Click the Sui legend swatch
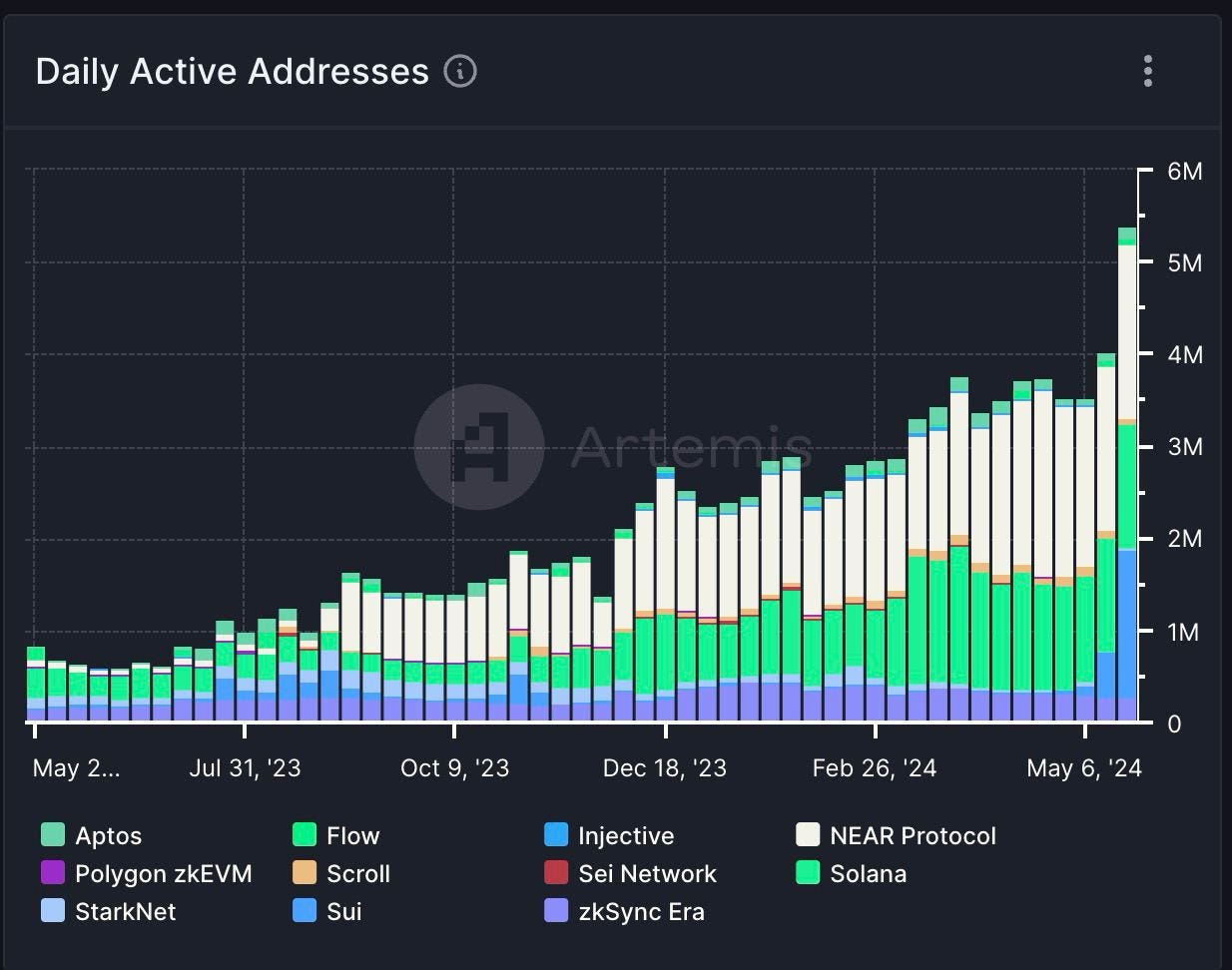This screenshot has width=1232, height=970. 305,911
